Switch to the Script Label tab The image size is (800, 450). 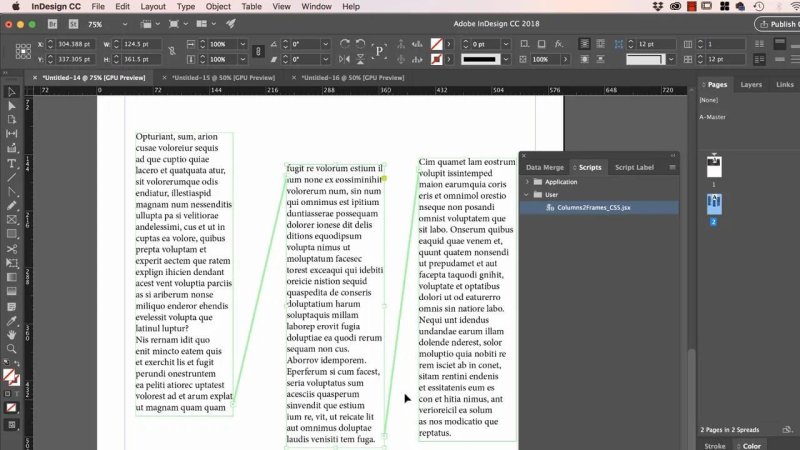pos(634,167)
